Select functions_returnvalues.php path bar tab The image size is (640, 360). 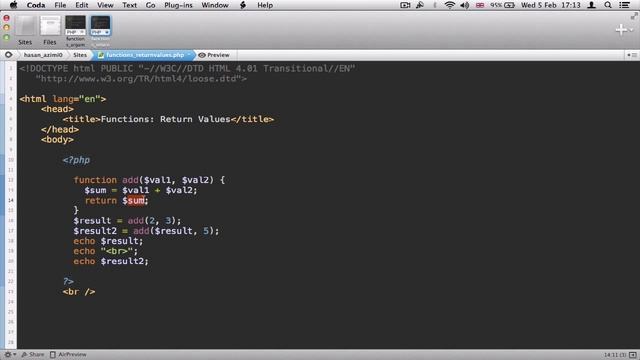pyautogui.click(x=144, y=55)
